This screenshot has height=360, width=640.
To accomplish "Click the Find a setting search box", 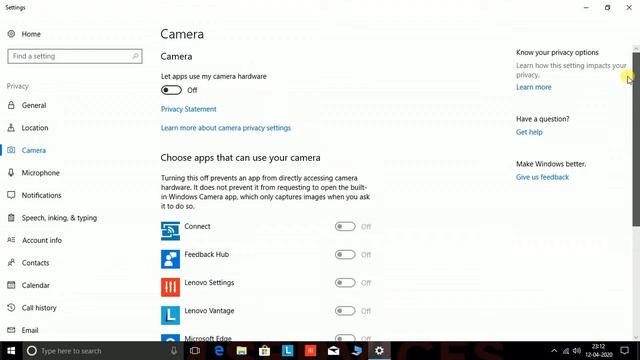I will pos(75,56).
